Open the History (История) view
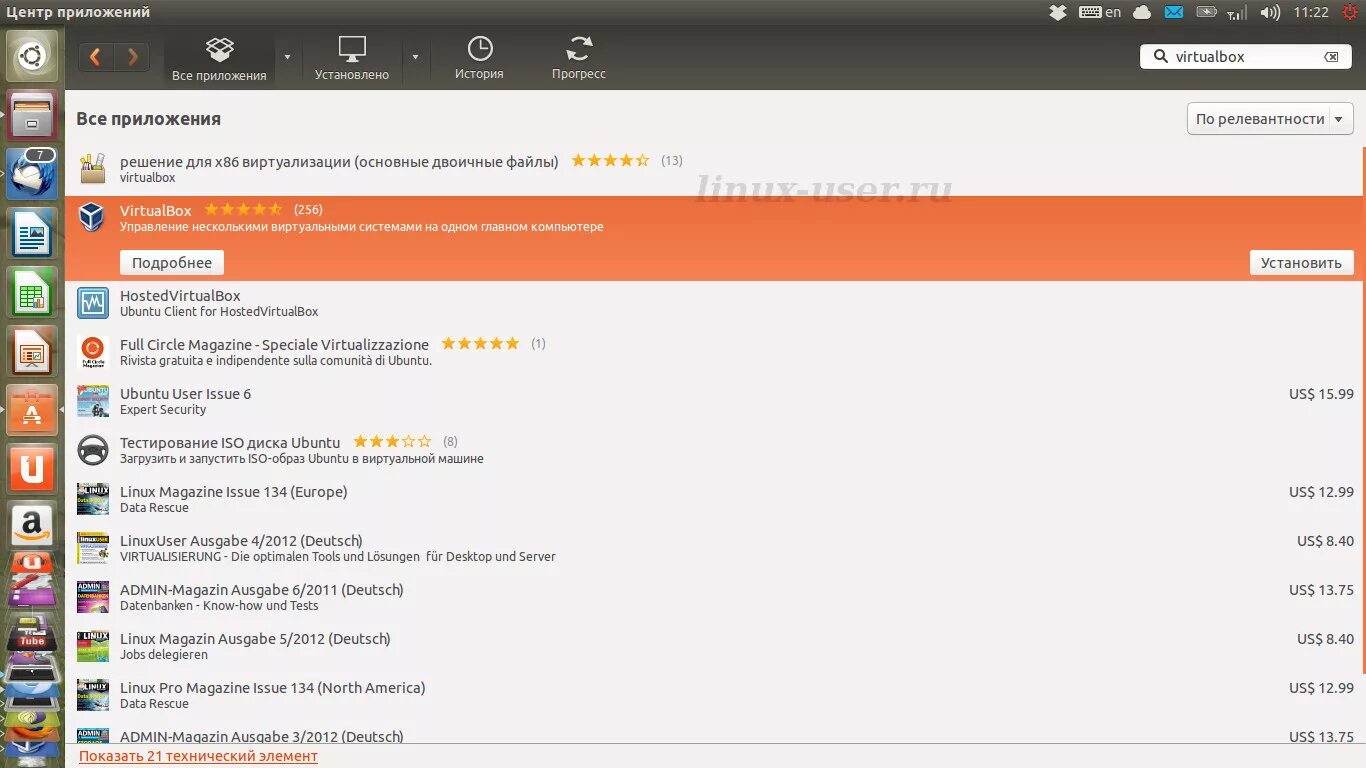The height and width of the screenshot is (768, 1366). 479,59
